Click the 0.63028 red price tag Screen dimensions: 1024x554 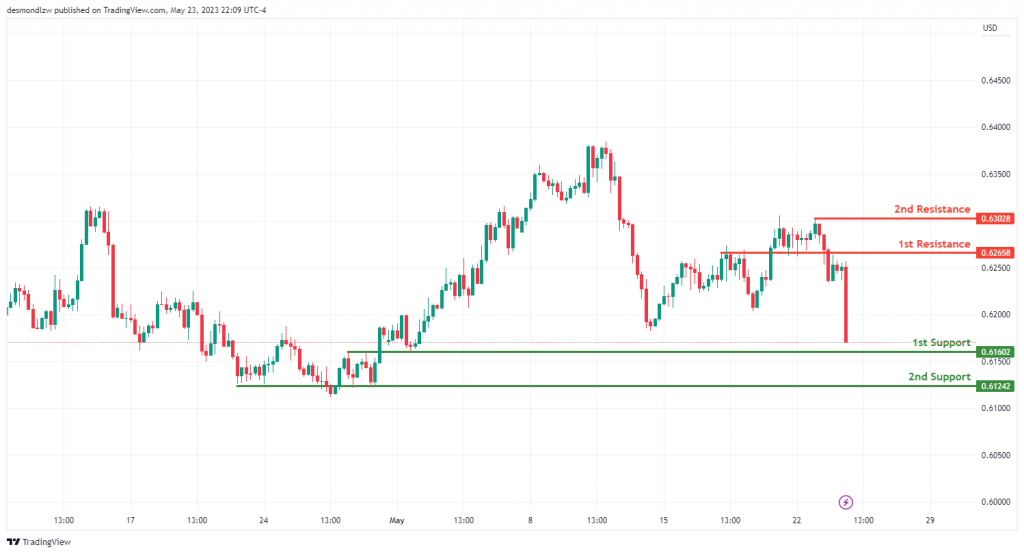pyautogui.click(x=995, y=218)
